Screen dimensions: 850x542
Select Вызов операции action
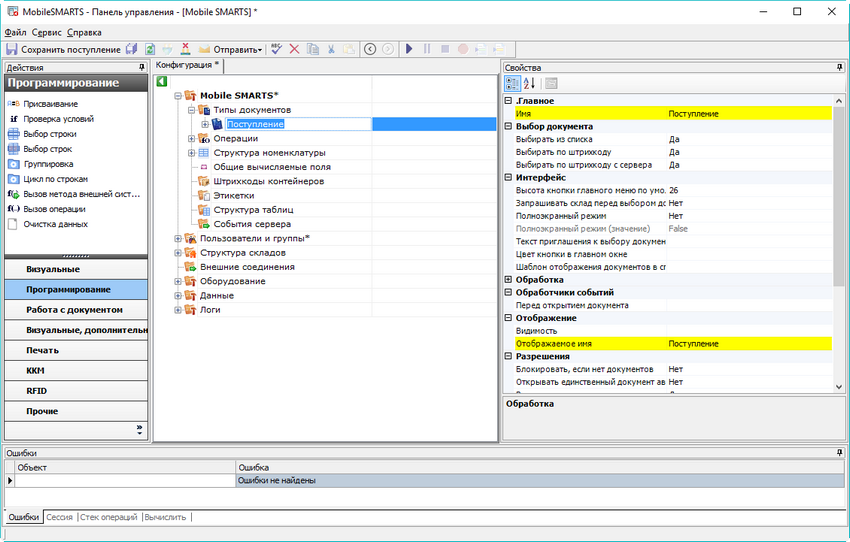(54, 209)
